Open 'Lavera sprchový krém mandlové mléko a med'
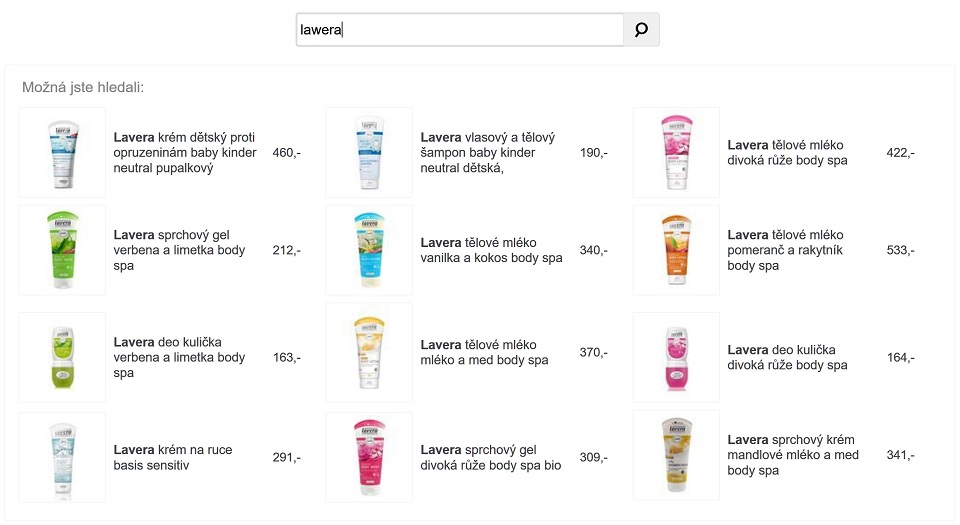The image size is (960, 525). pyautogui.click(x=793, y=455)
